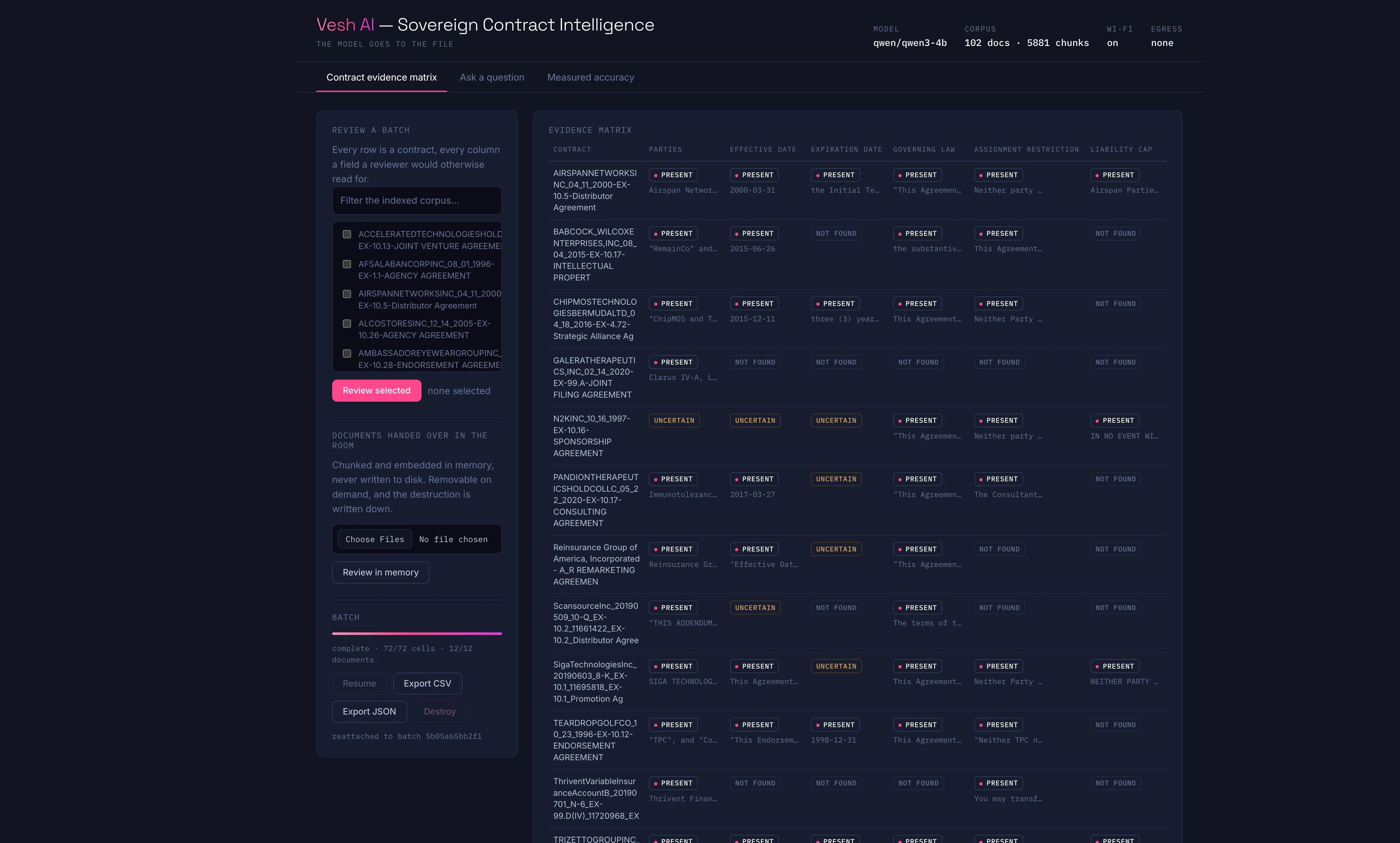Click 'You may transf…' assignment restriction text
Image resolution: width=1400 pixels, height=843 pixels.
click(x=1007, y=799)
